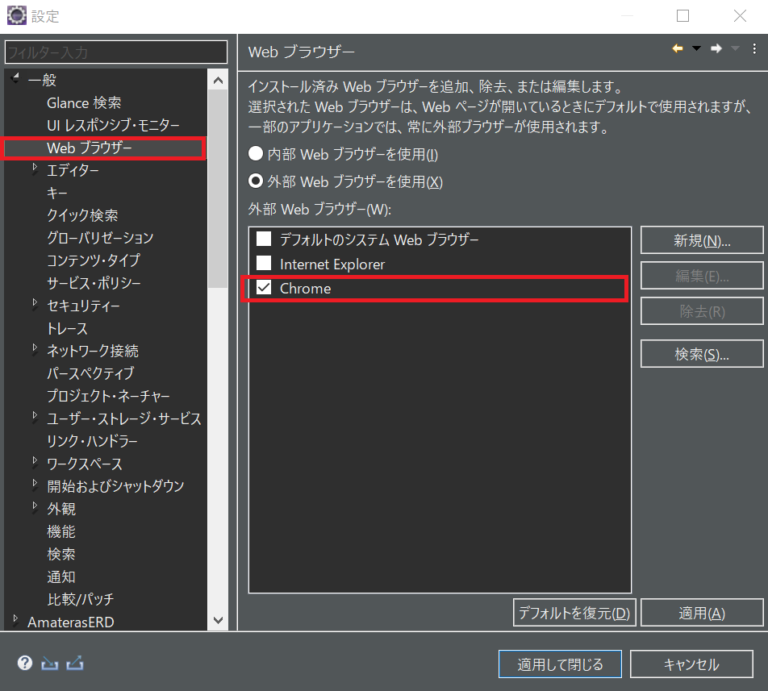Check the Internet Explorer checkbox
The width and height of the screenshot is (768, 691).
[x=264, y=264]
